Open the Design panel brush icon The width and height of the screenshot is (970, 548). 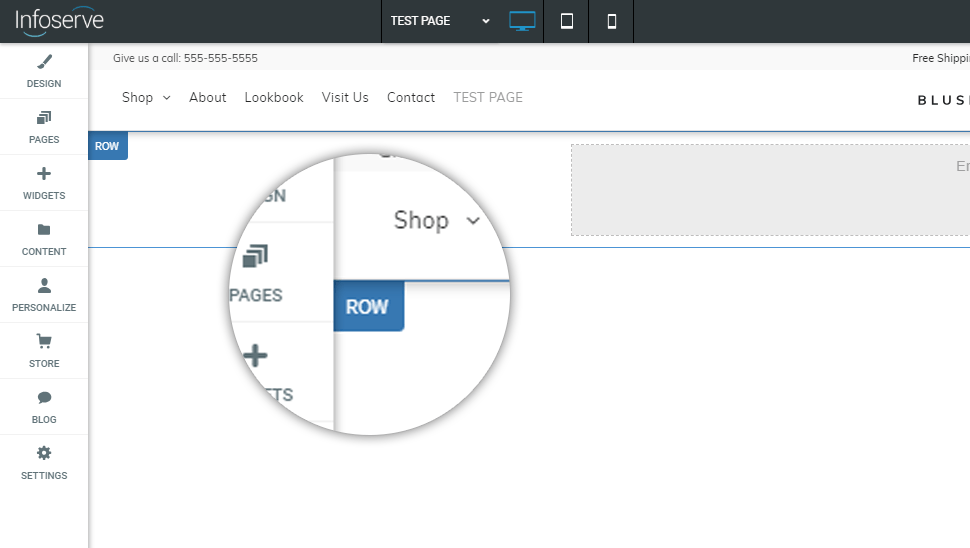coord(44,62)
